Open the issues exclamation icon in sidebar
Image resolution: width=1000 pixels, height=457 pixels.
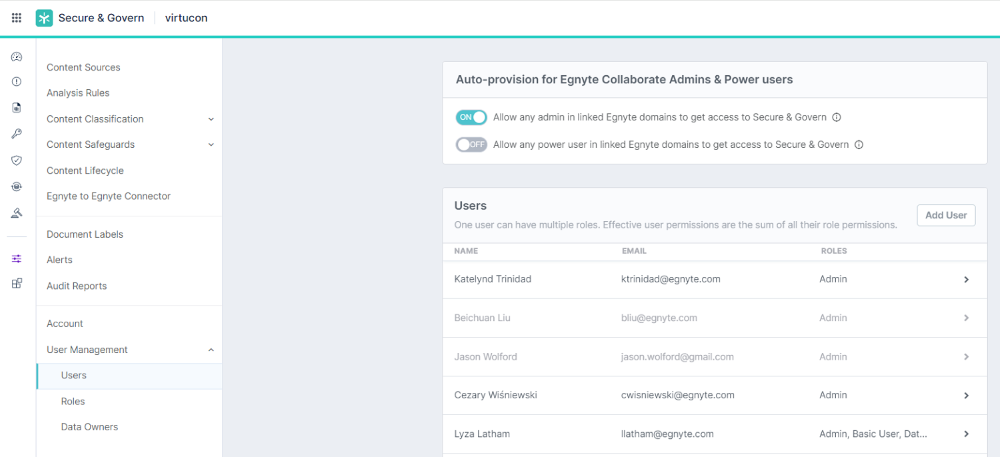point(17,82)
